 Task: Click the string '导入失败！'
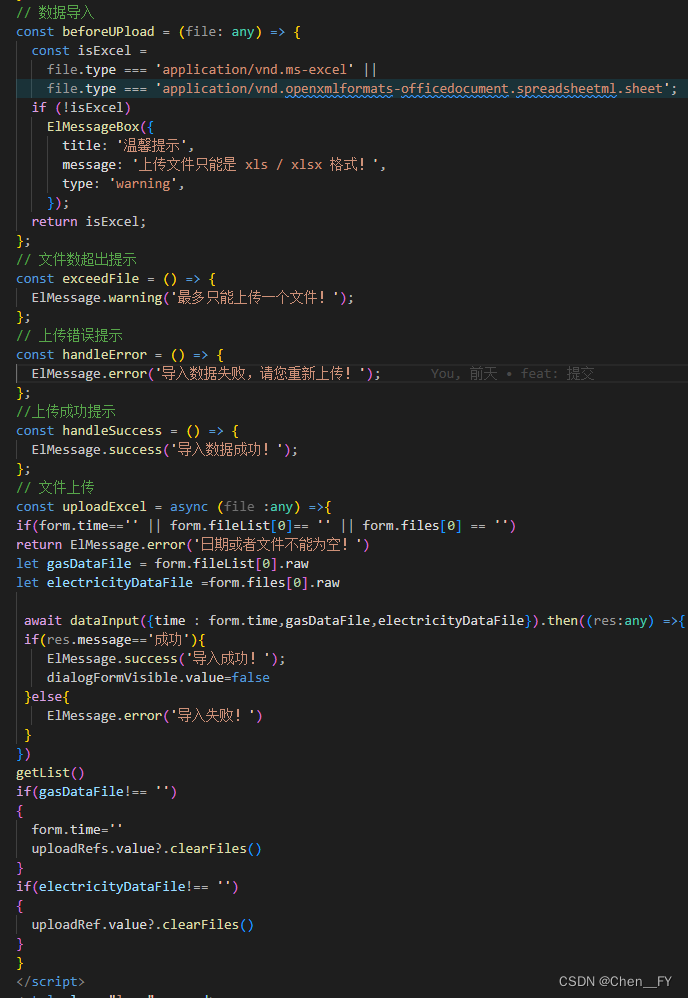tap(212, 715)
